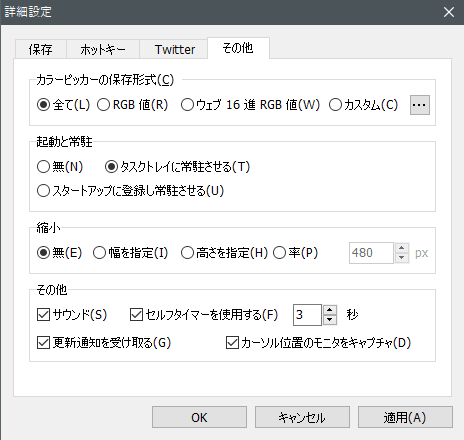Open custom format settings ellipsis button

(x=420, y=105)
